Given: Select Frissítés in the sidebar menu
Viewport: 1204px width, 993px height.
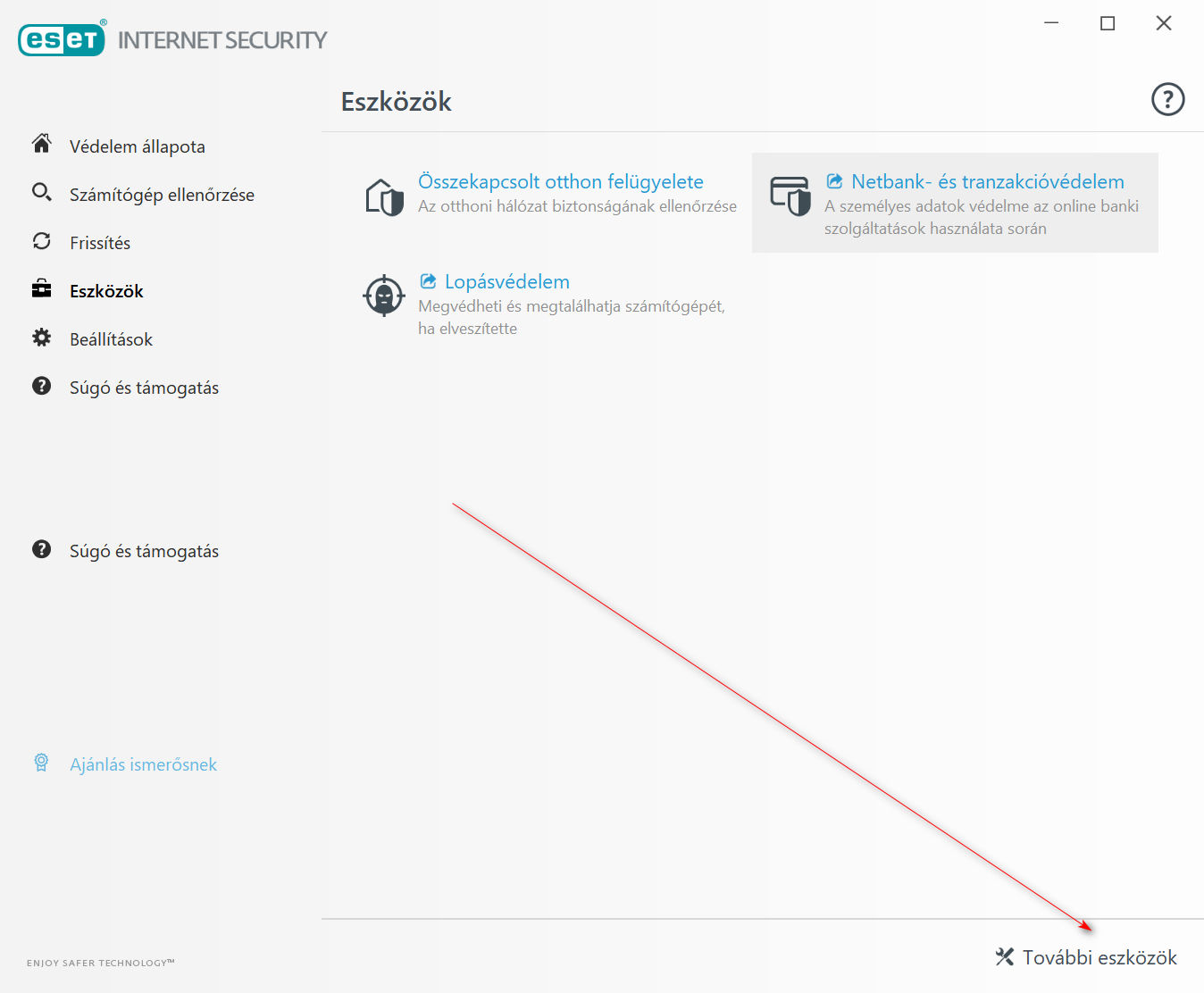Looking at the screenshot, I should tap(100, 243).
